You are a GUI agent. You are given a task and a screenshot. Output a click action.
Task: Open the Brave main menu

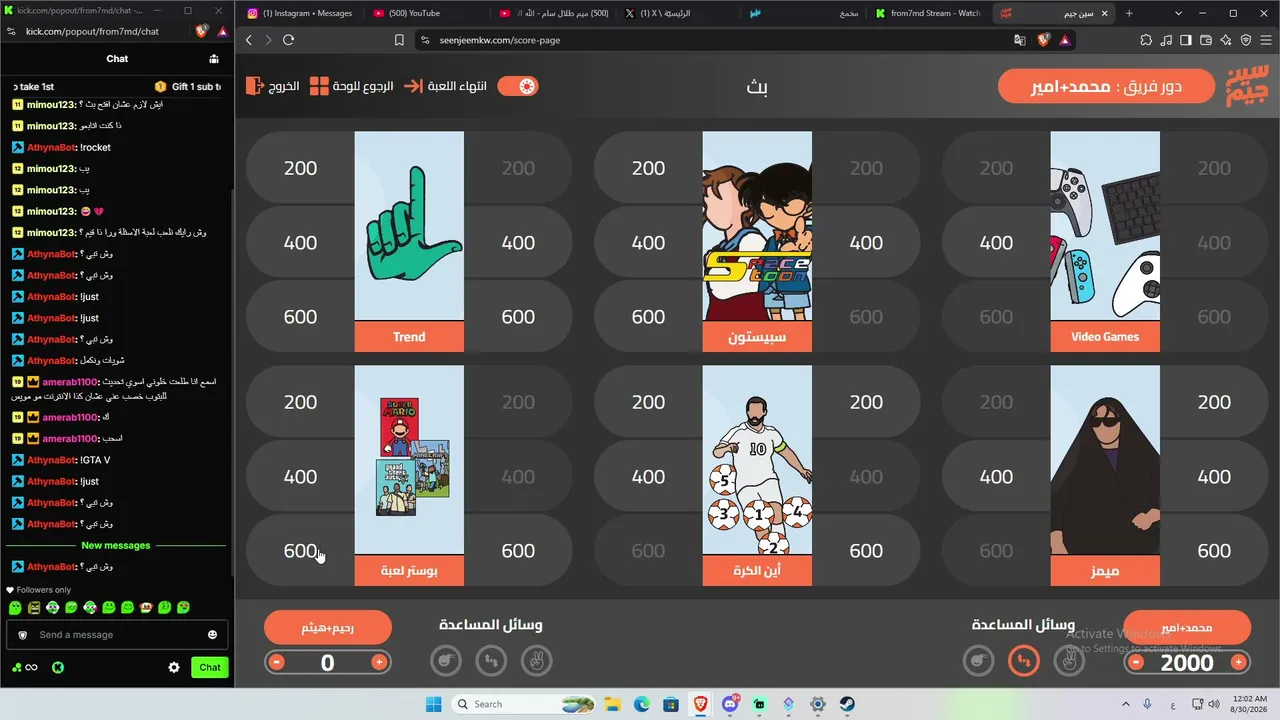(x=1265, y=40)
